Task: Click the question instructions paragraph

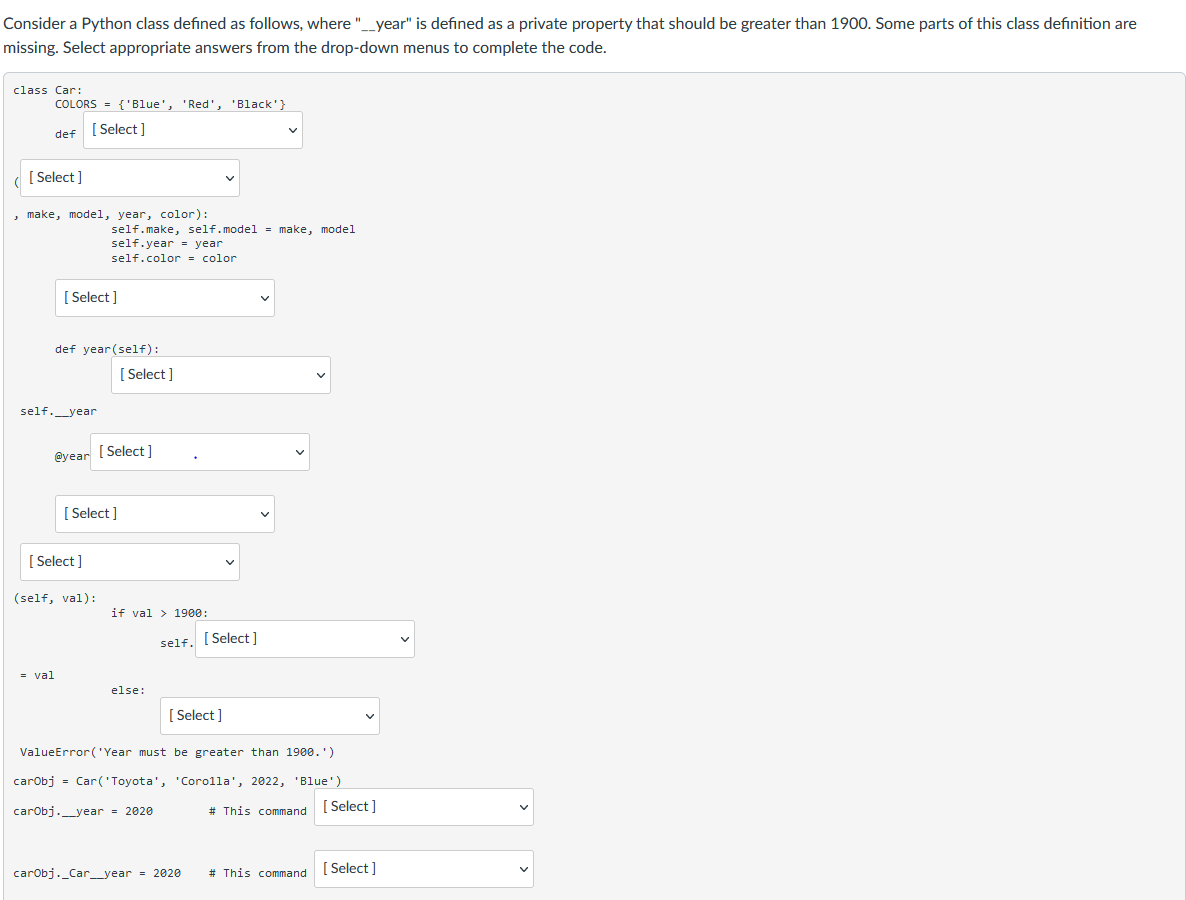Action: 570,36
